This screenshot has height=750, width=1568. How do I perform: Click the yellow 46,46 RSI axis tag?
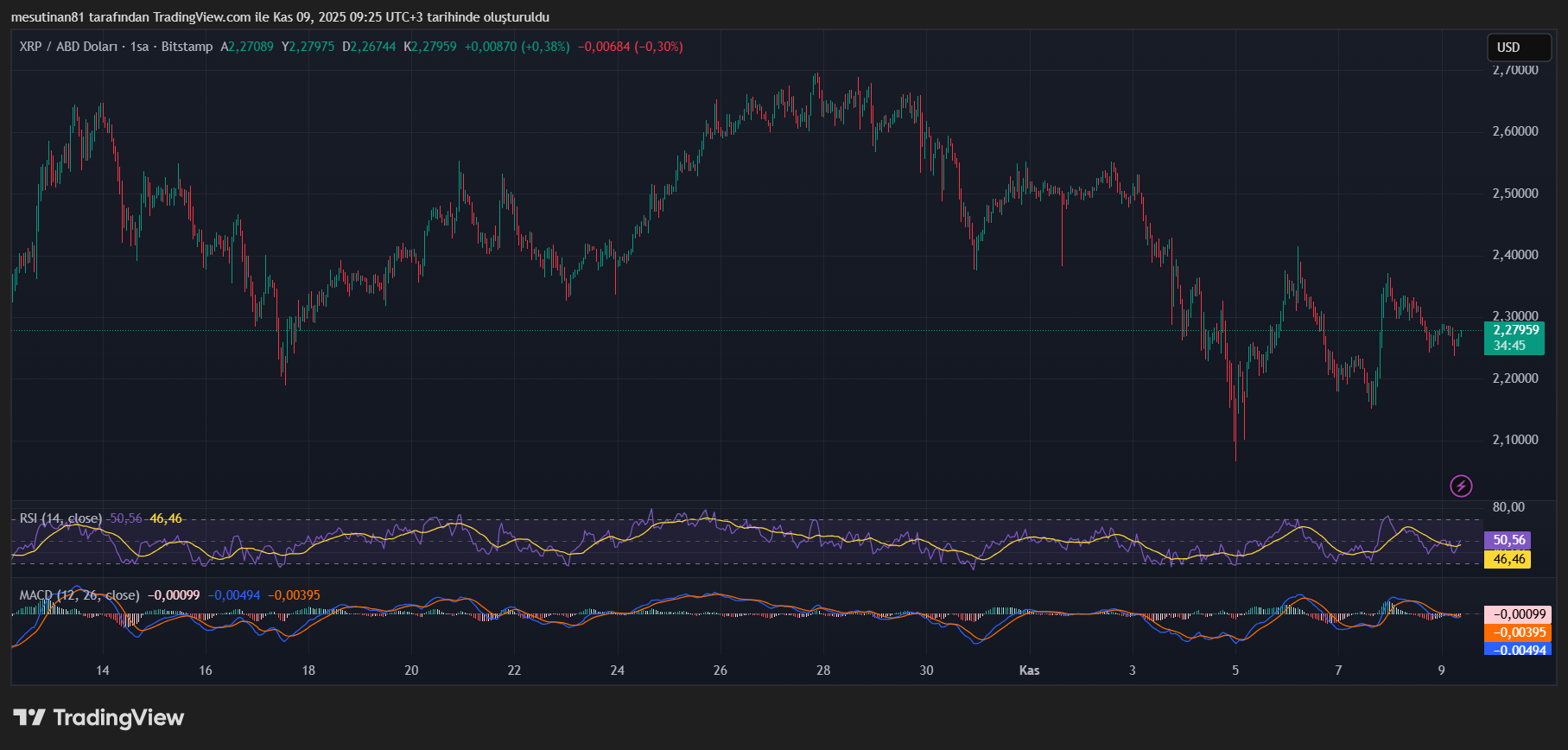[x=1508, y=559]
